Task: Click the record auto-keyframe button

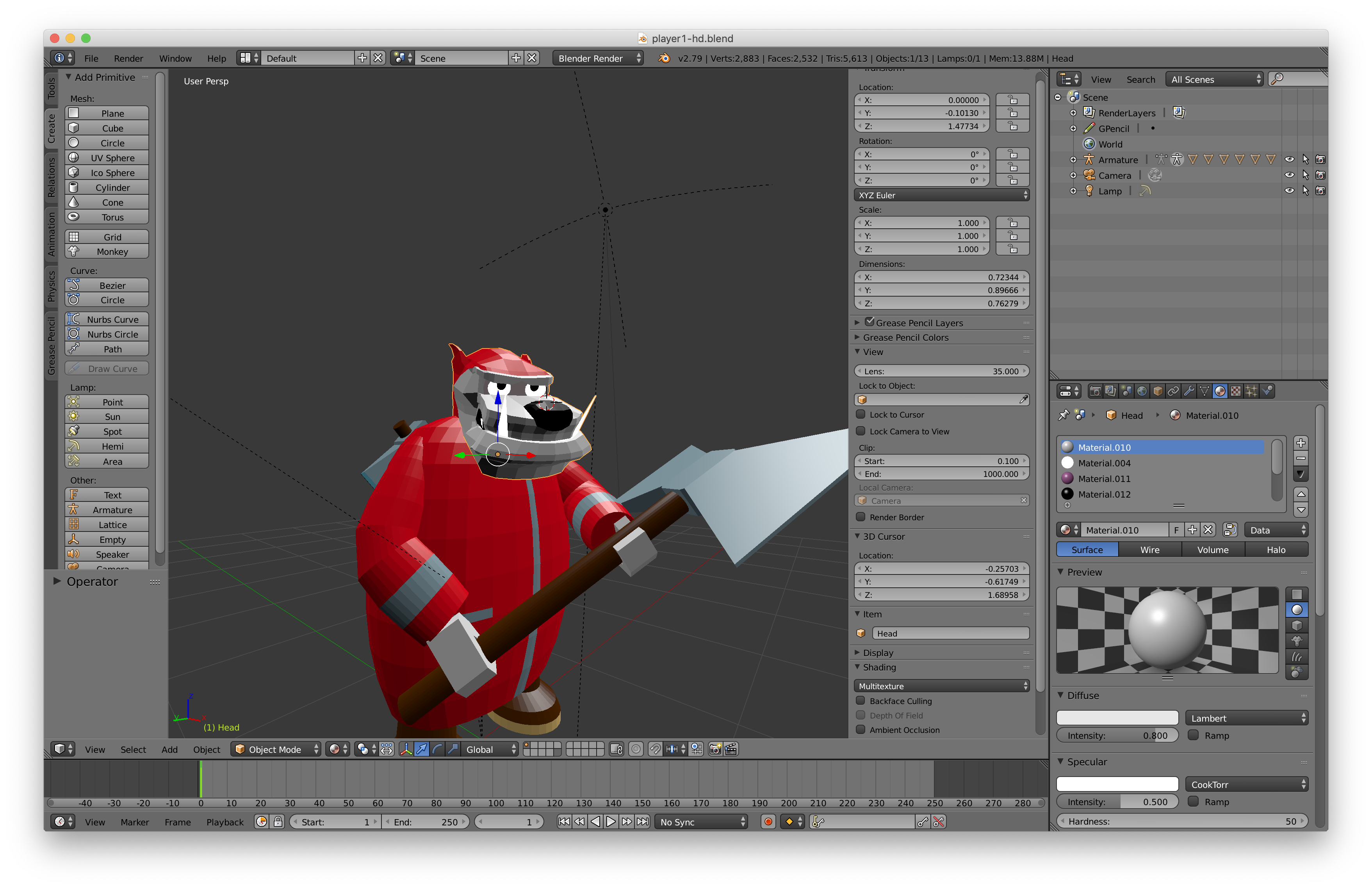Action: pyautogui.click(x=768, y=822)
